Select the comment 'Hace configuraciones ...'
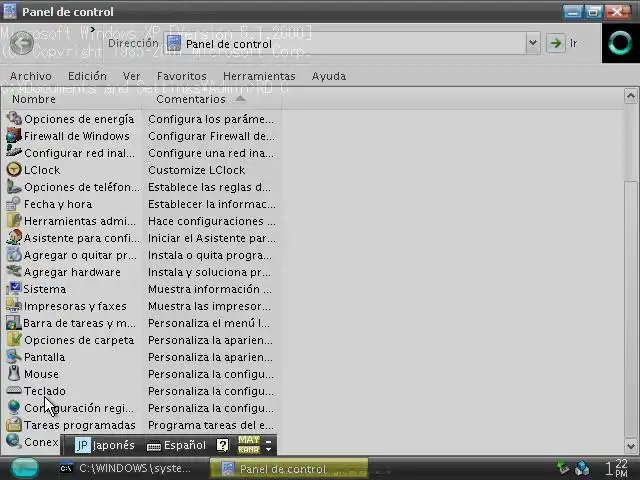The height and width of the screenshot is (480, 640). point(211,221)
